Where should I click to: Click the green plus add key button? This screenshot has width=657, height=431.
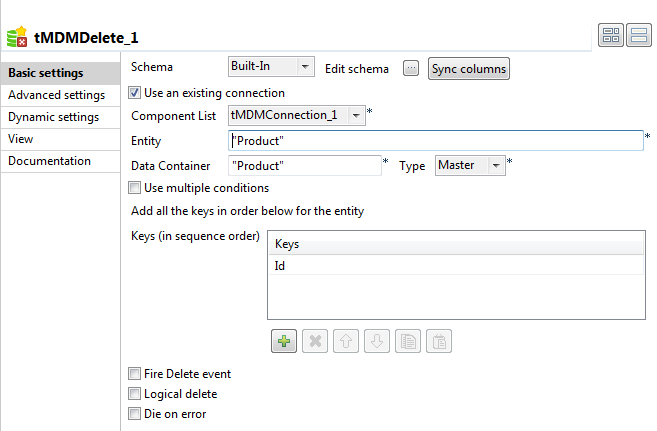click(284, 341)
